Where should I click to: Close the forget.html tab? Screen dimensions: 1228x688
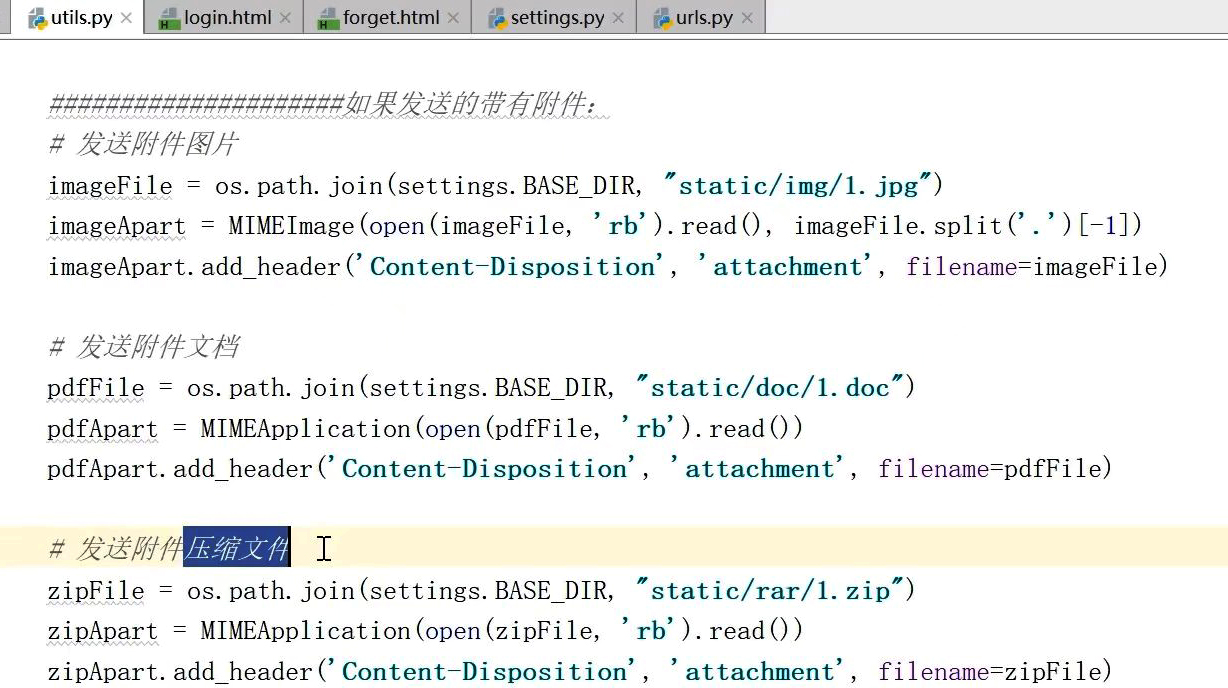[453, 18]
